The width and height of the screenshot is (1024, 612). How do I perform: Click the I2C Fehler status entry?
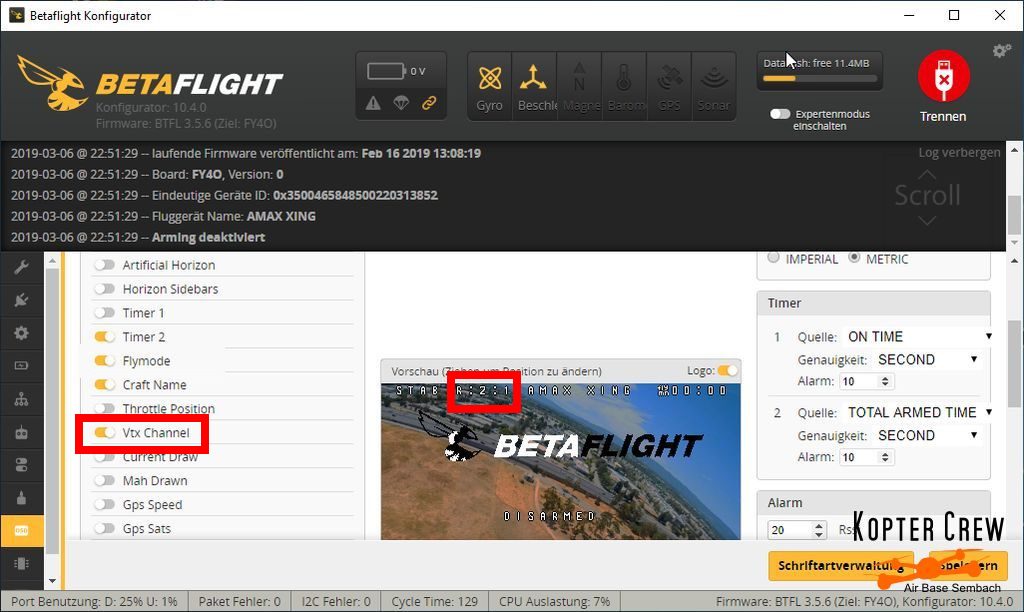[336, 602]
